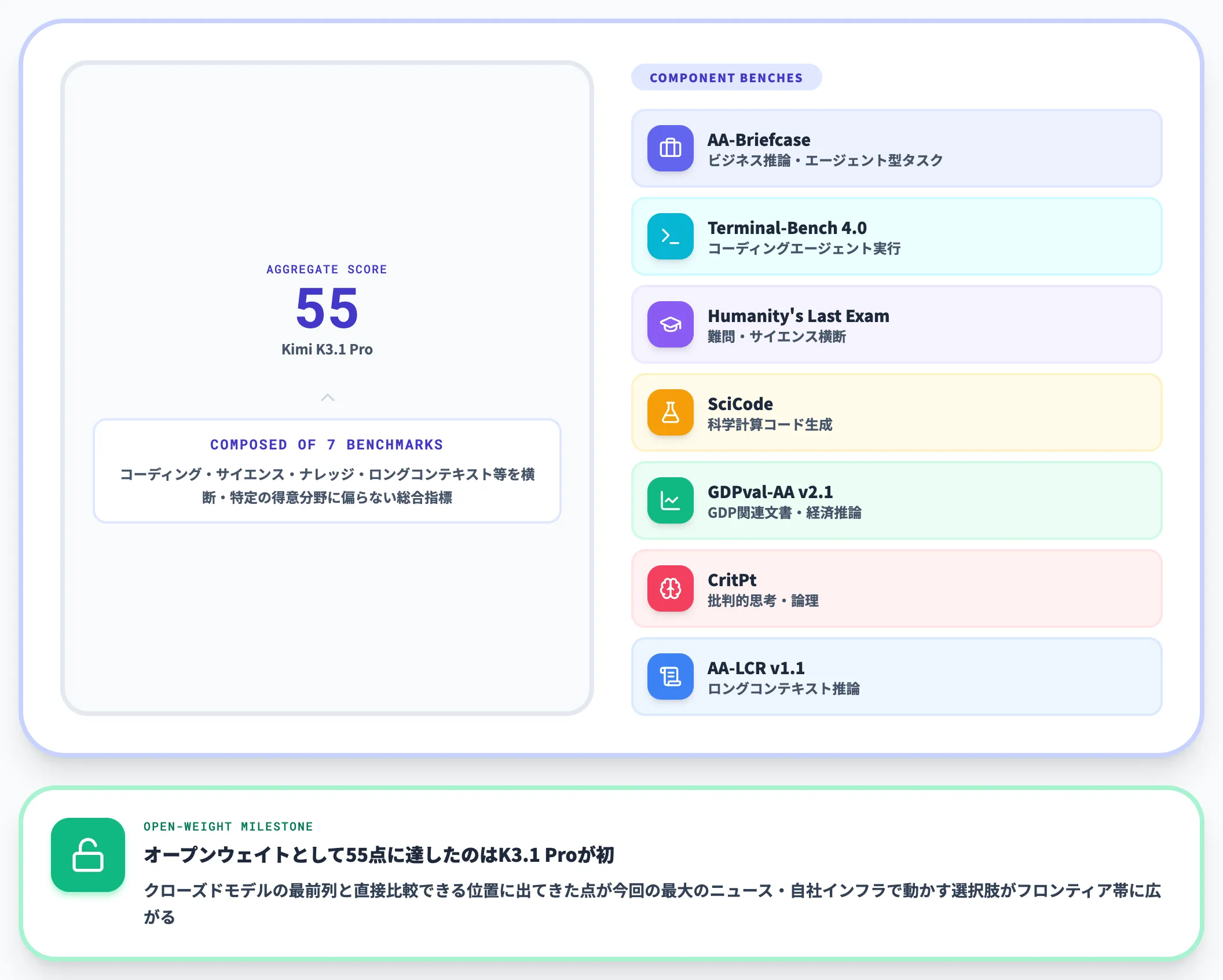The image size is (1223, 980).
Task: Click the subtitle 科学計算コード生成
Action: pyautogui.click(x=770, y=425)
